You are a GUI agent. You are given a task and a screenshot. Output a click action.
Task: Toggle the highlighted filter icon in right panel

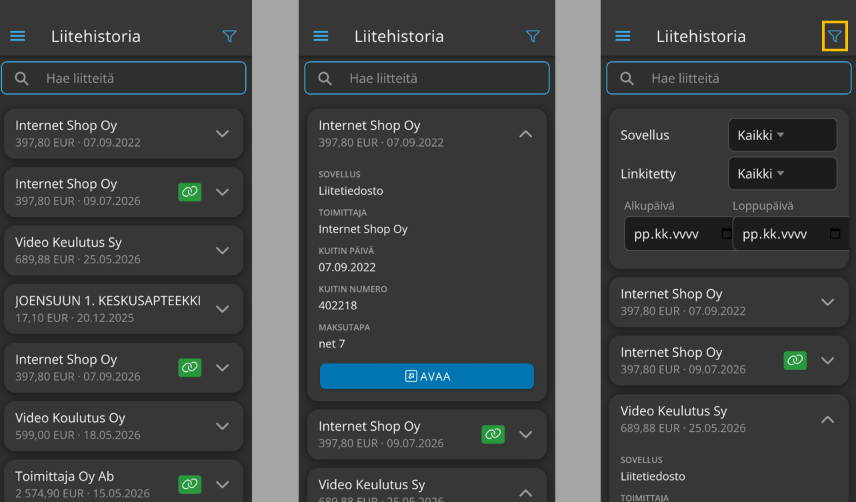pos(835,36)
